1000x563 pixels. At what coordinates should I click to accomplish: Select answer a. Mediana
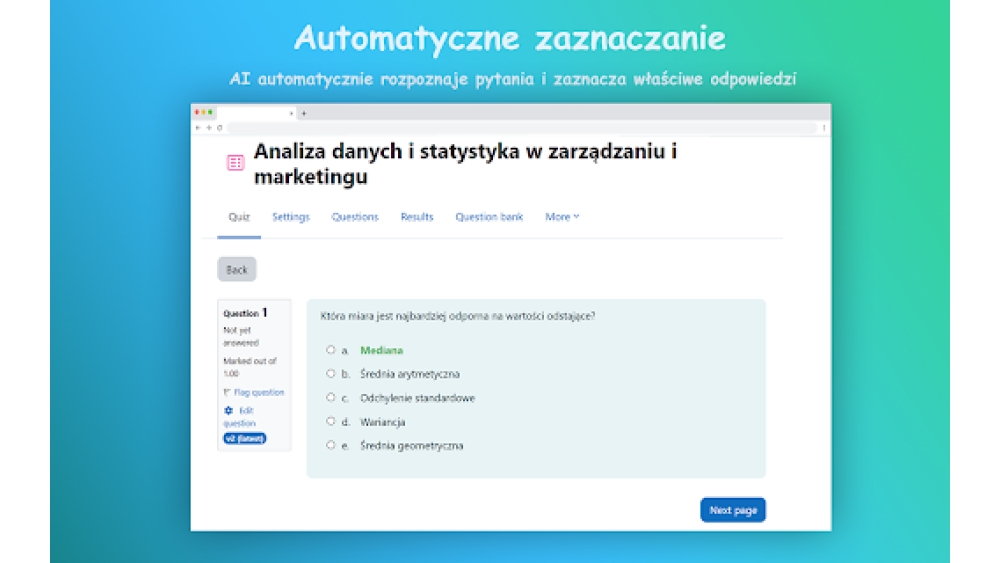pyautogui.click(x=330, y=349)
